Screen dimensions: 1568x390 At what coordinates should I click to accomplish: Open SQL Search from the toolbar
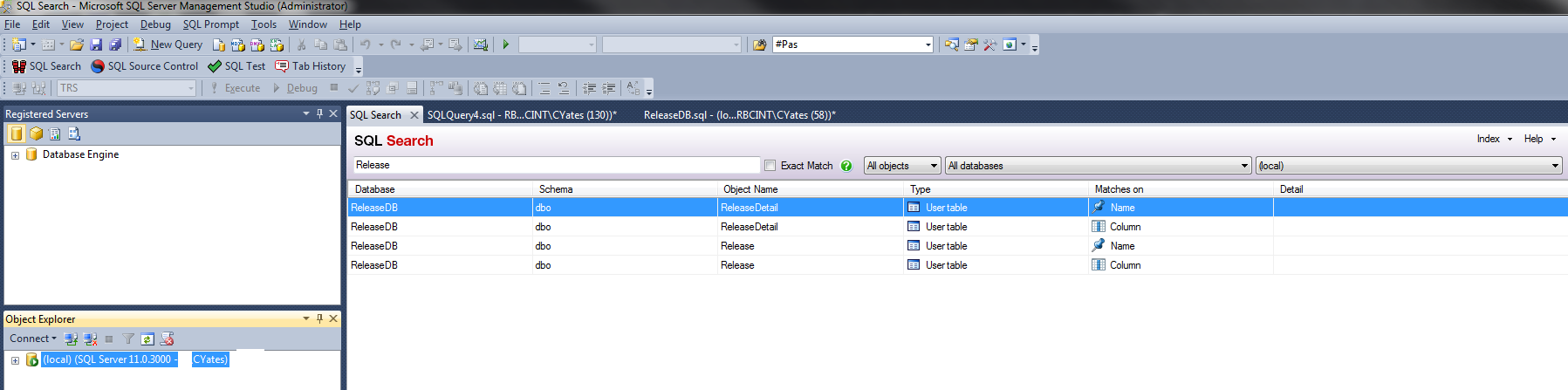click(46, 66)
